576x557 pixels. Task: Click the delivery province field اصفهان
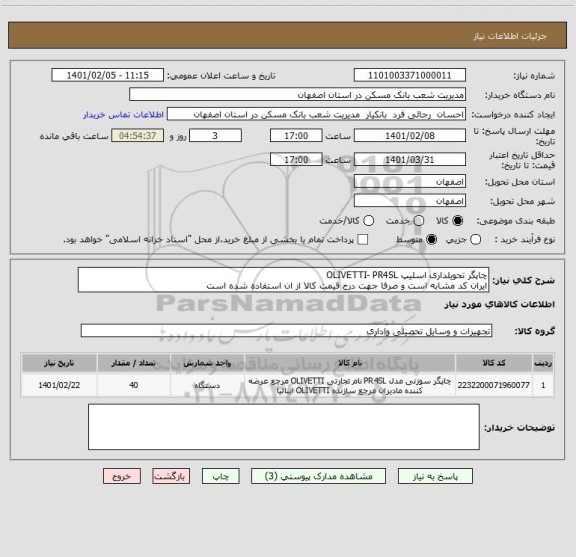(410, 182)
